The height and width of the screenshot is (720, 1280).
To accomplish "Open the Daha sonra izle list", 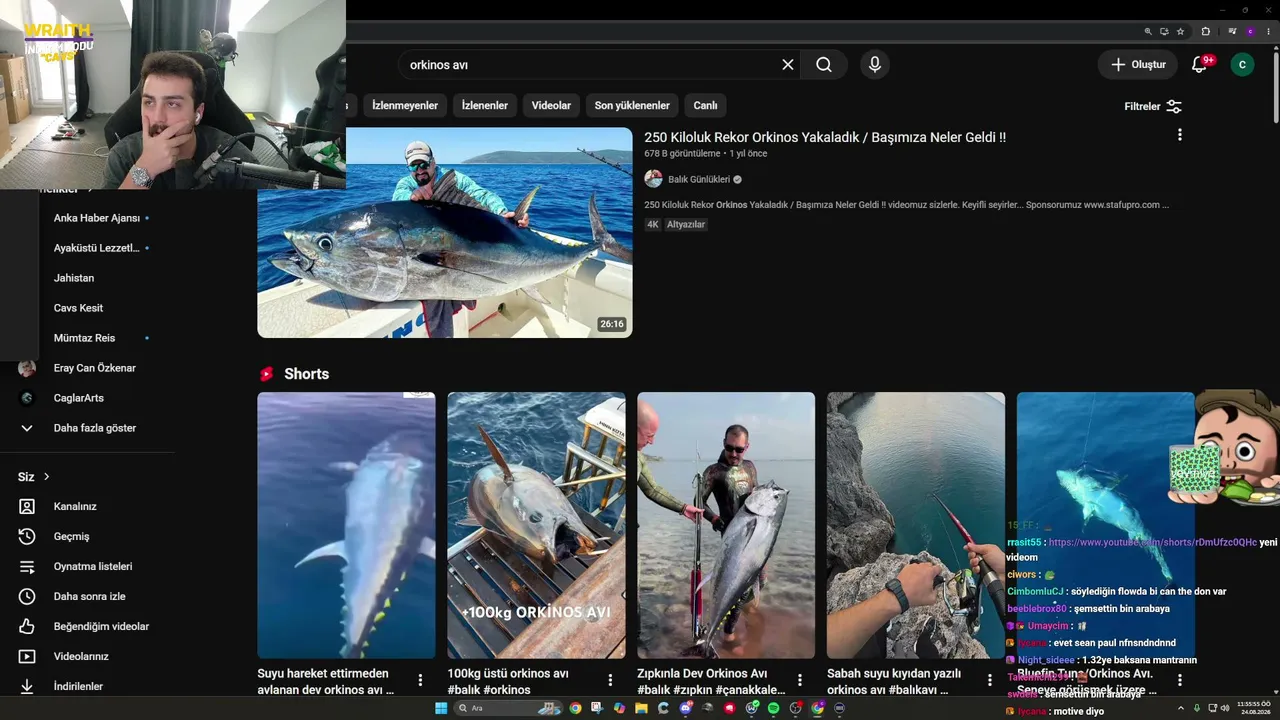I will pos(90,597).
